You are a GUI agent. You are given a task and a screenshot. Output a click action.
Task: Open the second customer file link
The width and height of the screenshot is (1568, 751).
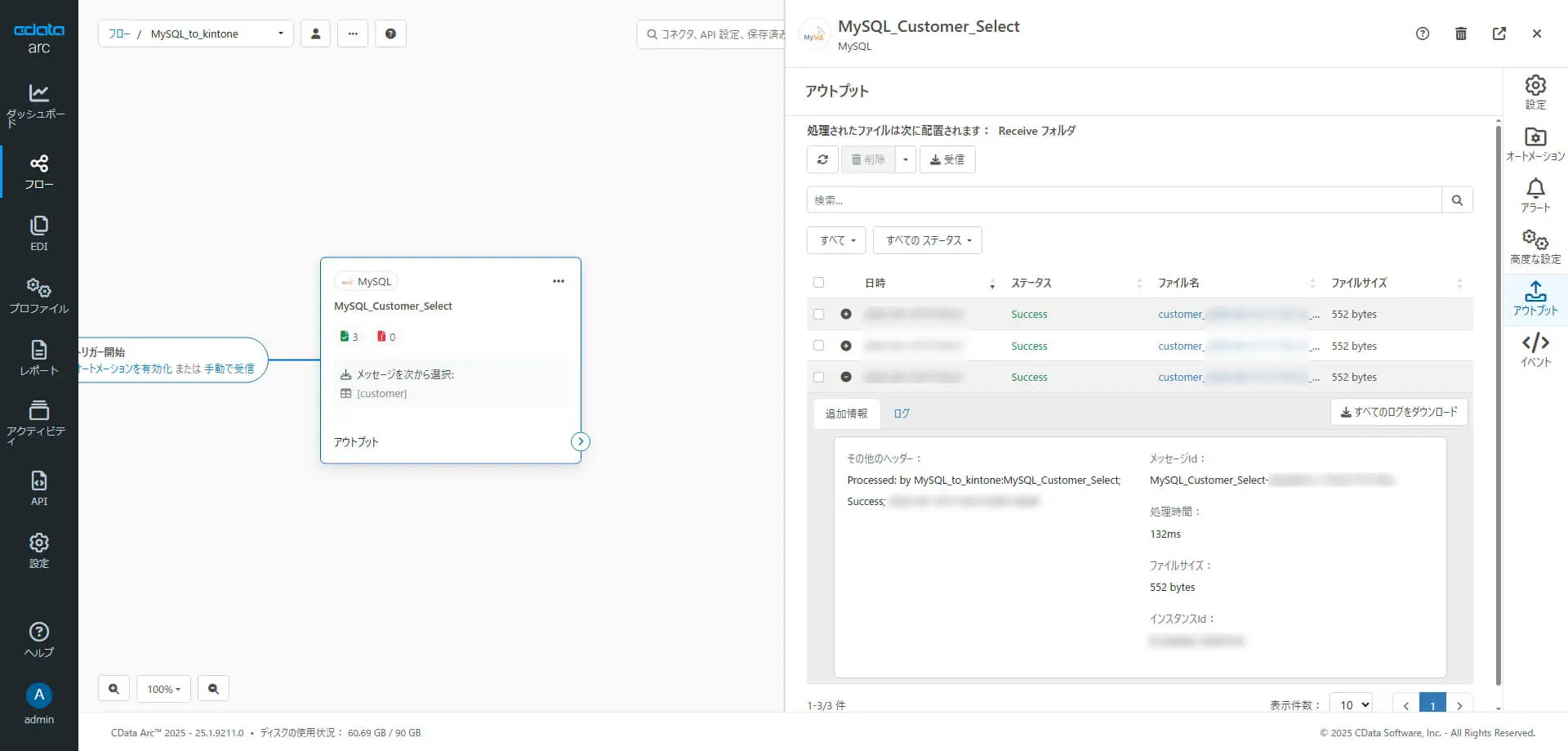(x=1238, y=346)
